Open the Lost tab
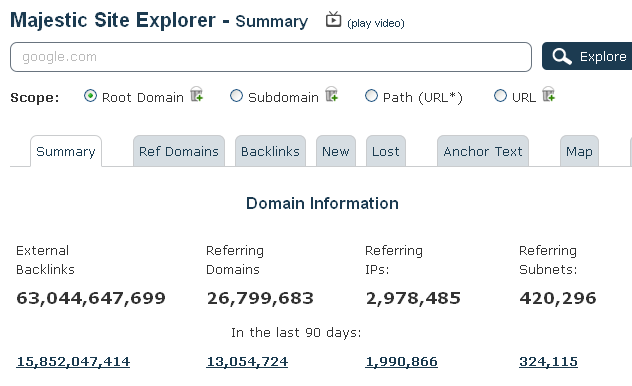This screenshot has height=386, width=632. [386, 151]
